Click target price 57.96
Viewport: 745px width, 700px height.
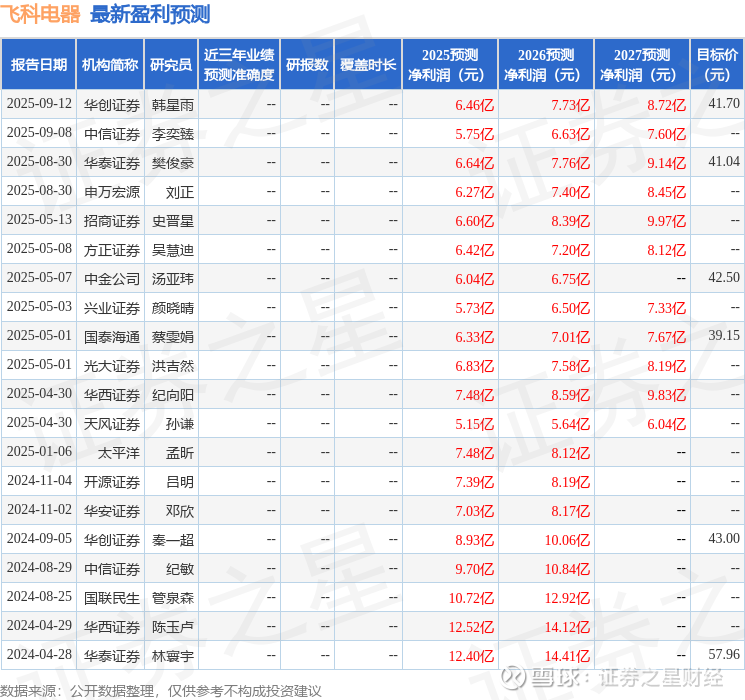[724, 654]
